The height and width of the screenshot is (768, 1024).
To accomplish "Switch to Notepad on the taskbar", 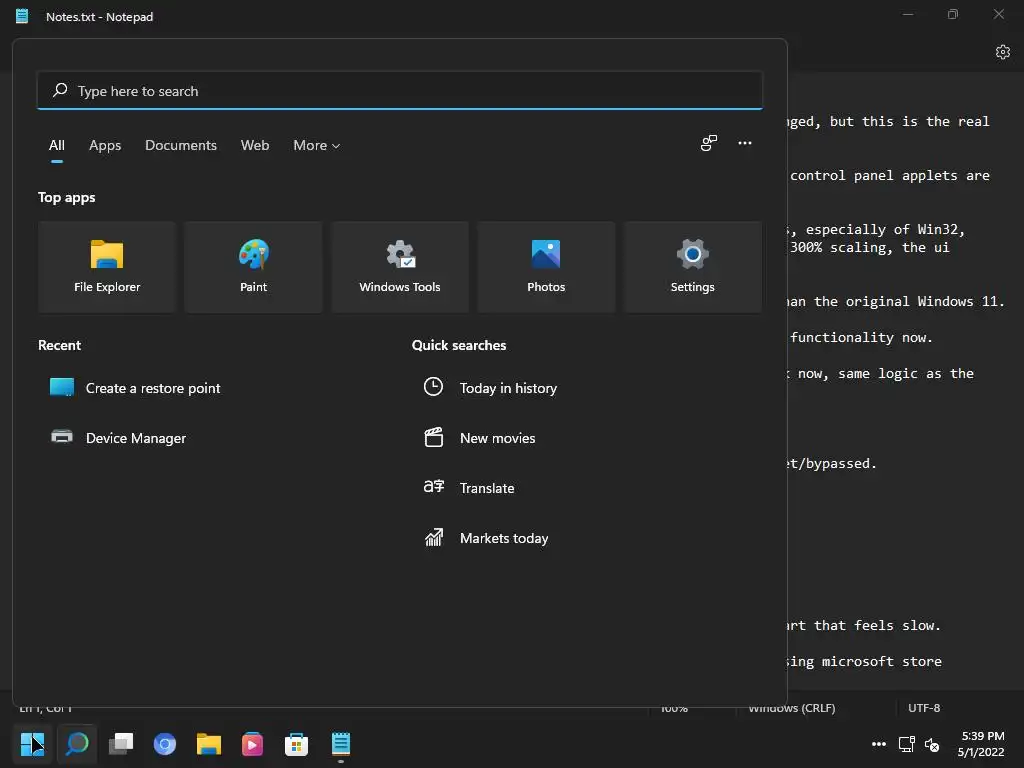I will tap(341, 744).
